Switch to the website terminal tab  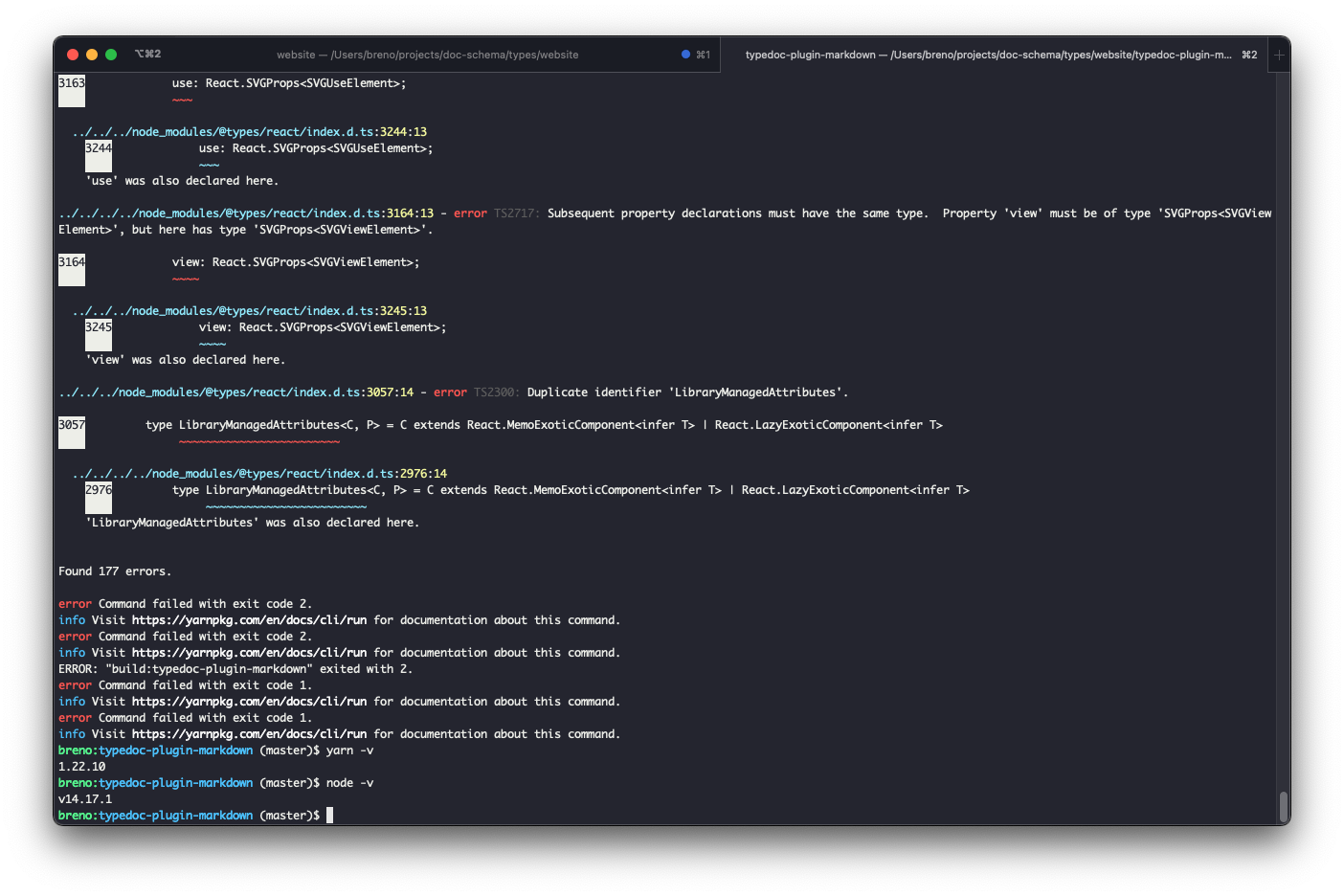coord(427,55)
